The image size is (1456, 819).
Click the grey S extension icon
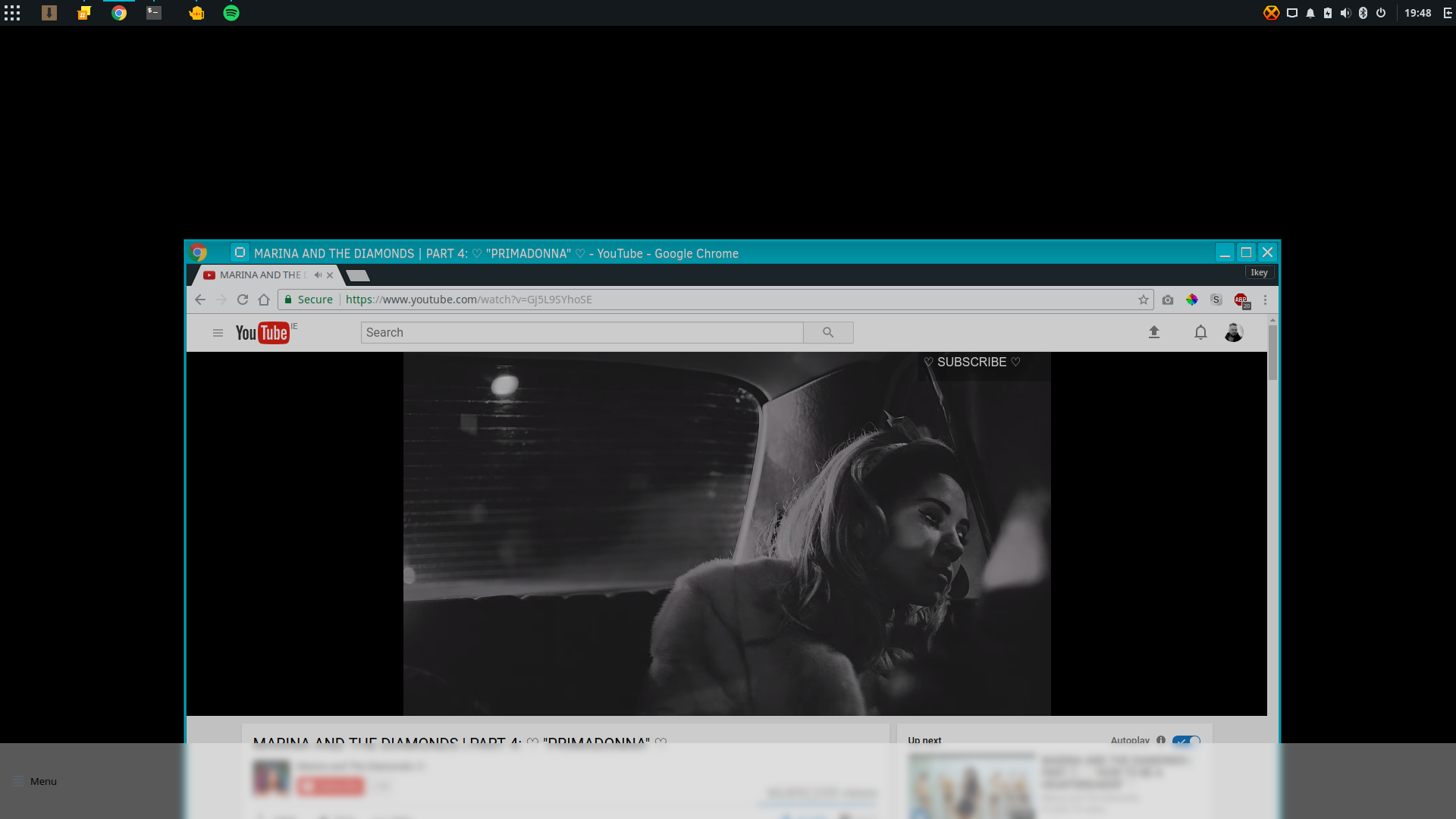[1216, 300]
